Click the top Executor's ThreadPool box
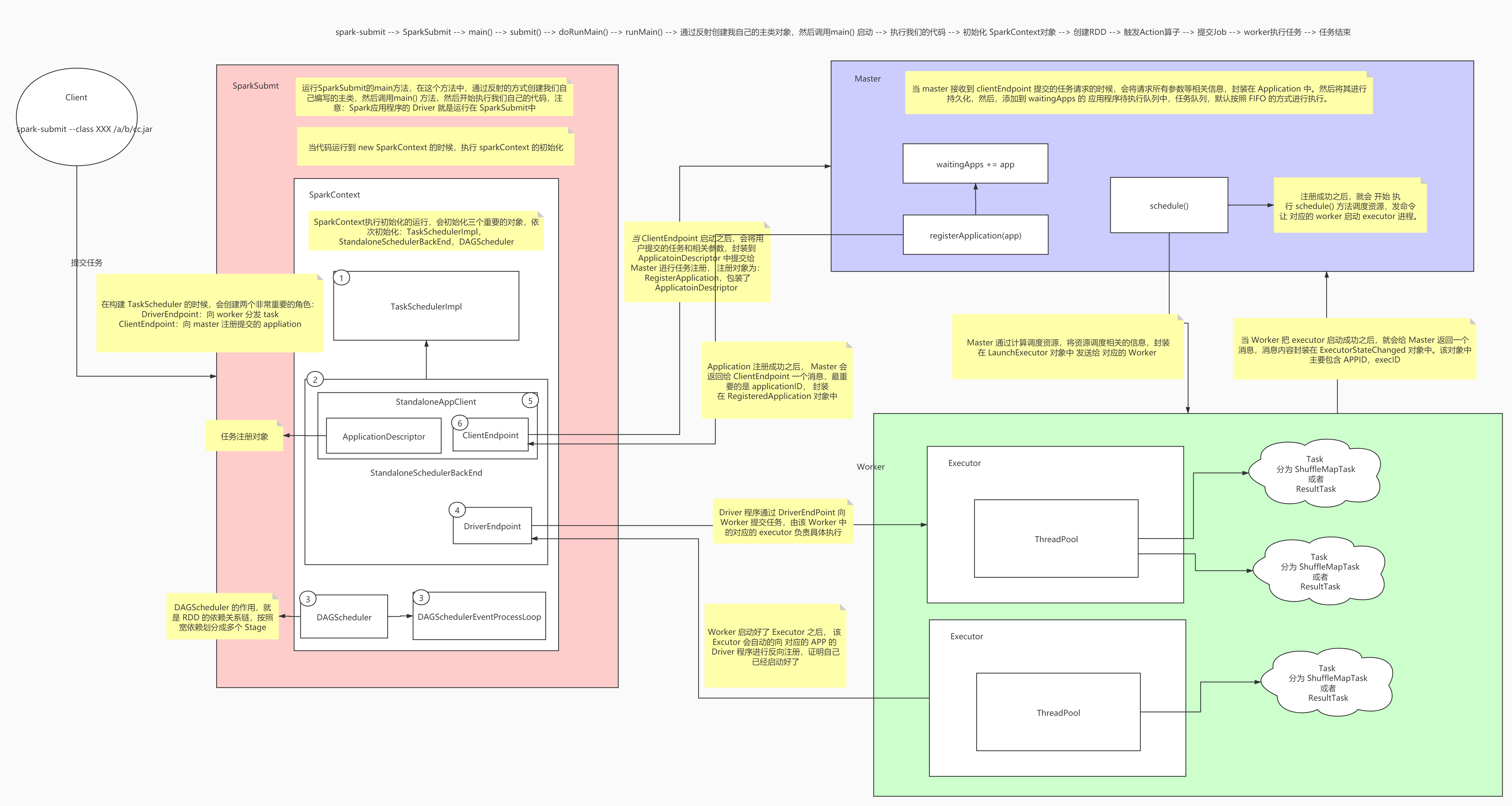The width and height of the screenshot is (1512, 806). pyautogui.click(x=1056, y=539)
